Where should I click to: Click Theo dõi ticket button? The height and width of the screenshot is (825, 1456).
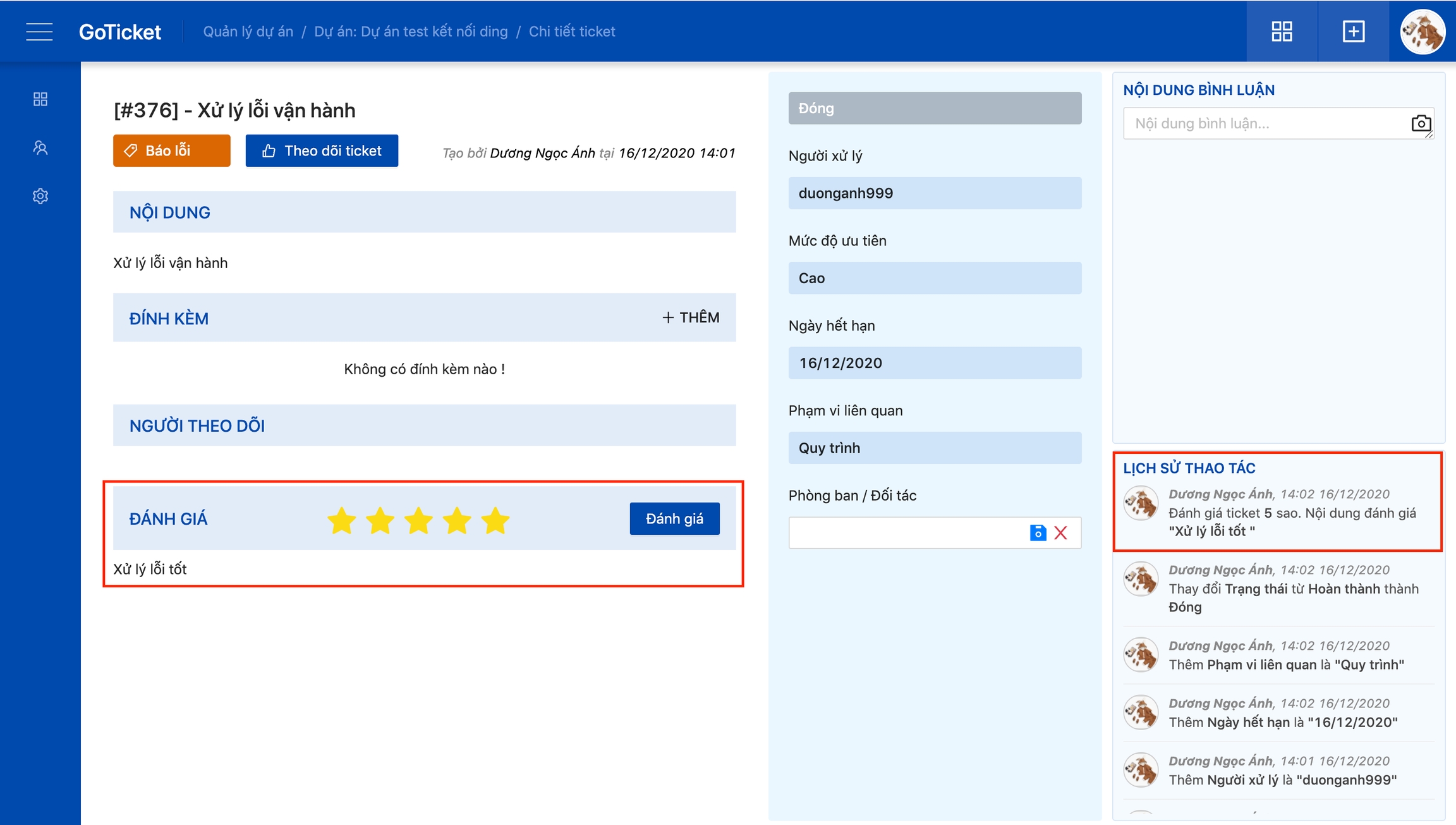point(322,150)
